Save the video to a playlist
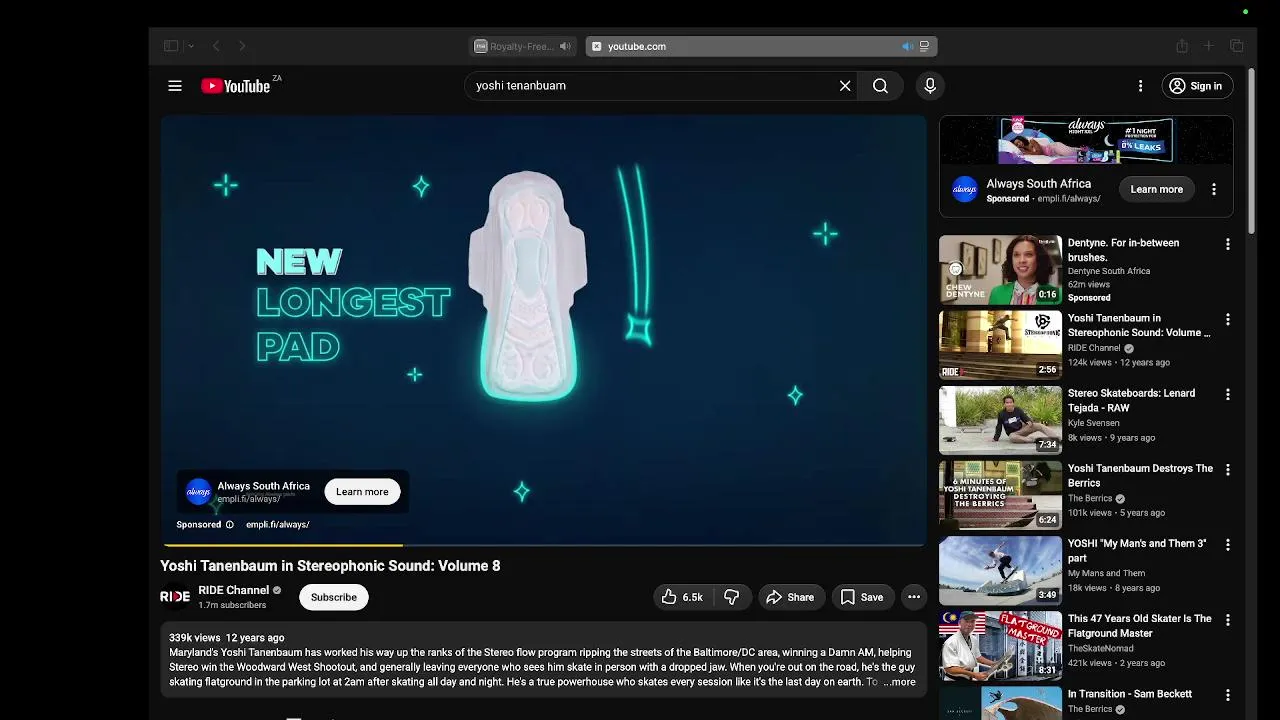The image size is (1280, 720). (x=861, y=597)
